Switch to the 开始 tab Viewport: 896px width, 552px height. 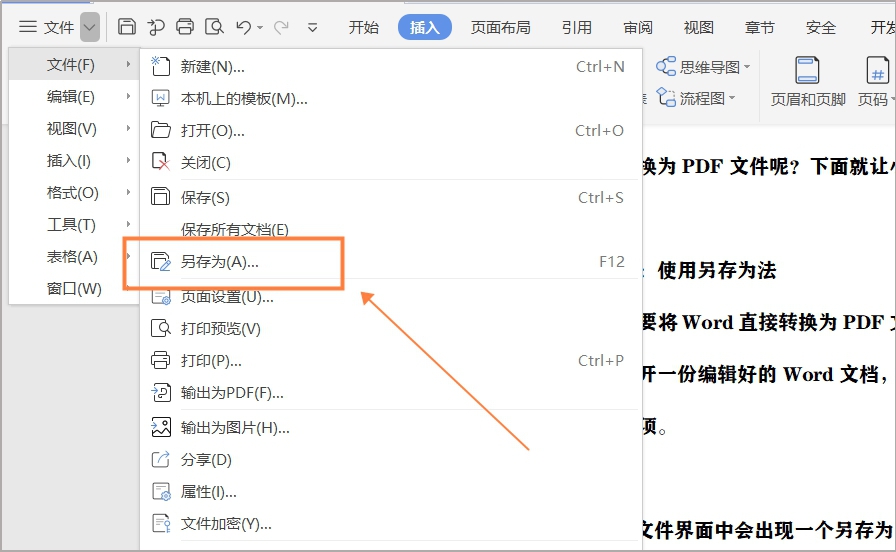tap(364, 27)
